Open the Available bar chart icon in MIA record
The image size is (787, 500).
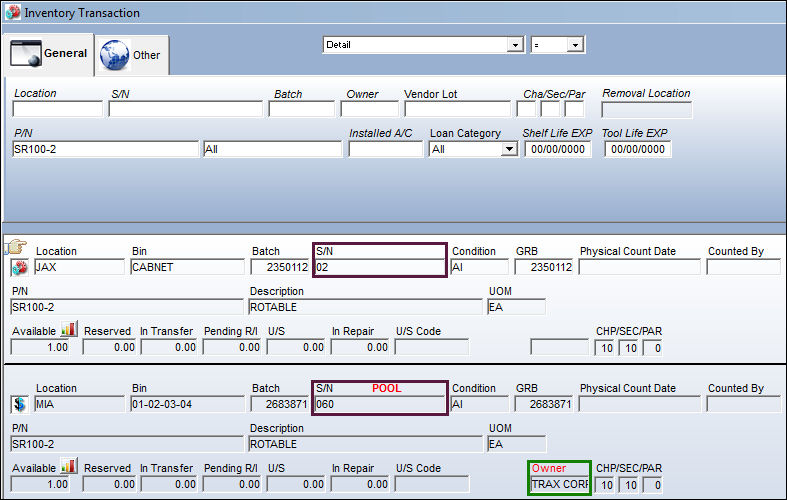pos(68,466)
